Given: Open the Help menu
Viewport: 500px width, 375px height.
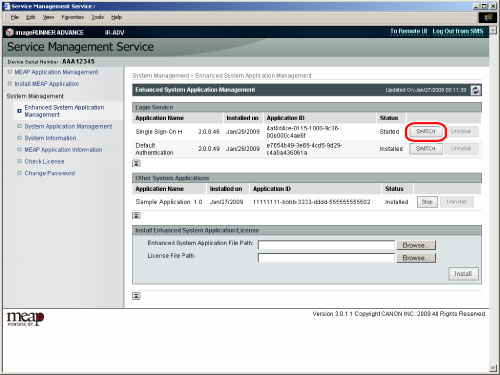Looking at the screenshot, I should click(116, 17).
